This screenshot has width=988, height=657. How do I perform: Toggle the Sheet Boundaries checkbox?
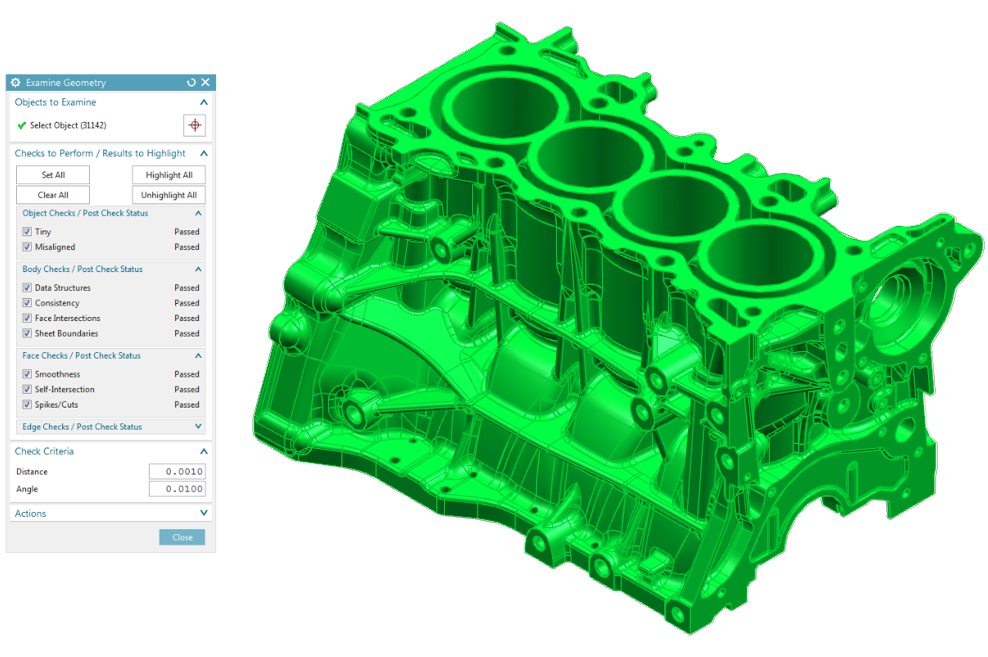coord(27,333)
